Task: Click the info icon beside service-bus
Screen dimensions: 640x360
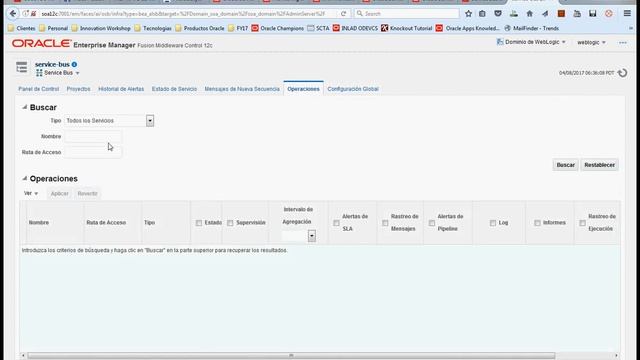Action: pyautogui.click(x=74, y=64)
